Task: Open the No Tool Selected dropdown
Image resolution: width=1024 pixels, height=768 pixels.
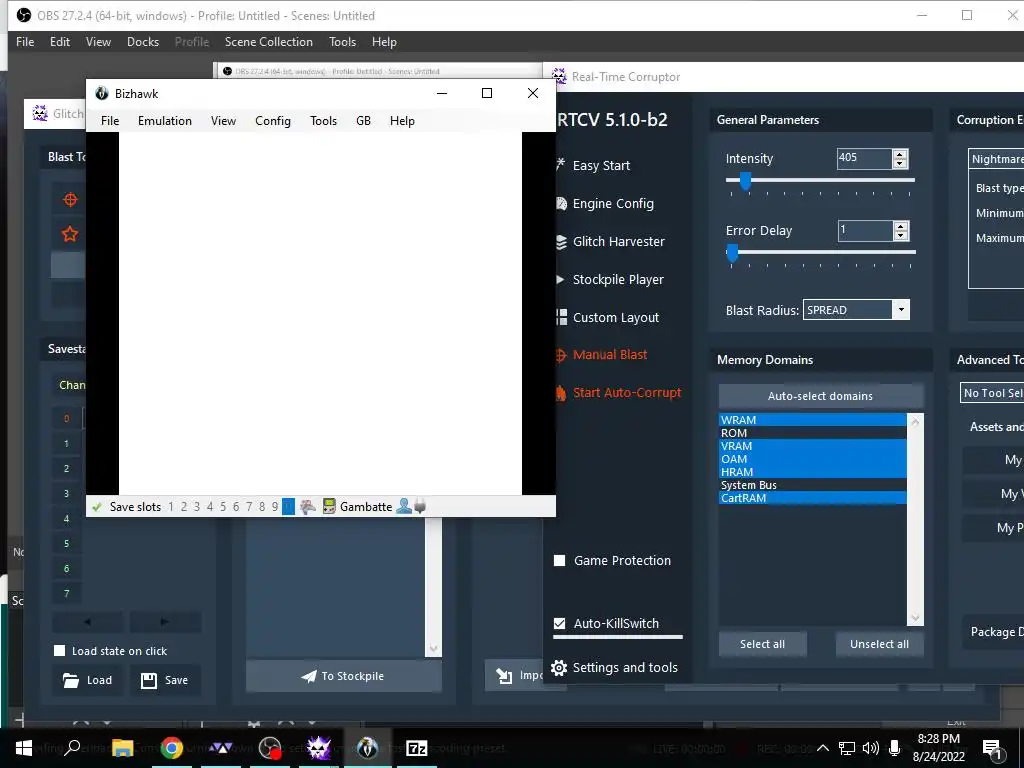Action: (x=993, y=392)
